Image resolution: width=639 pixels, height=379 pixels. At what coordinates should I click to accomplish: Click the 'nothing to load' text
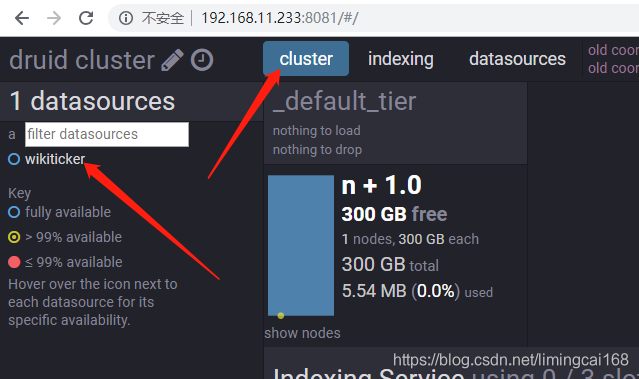[x=317, y=130]
